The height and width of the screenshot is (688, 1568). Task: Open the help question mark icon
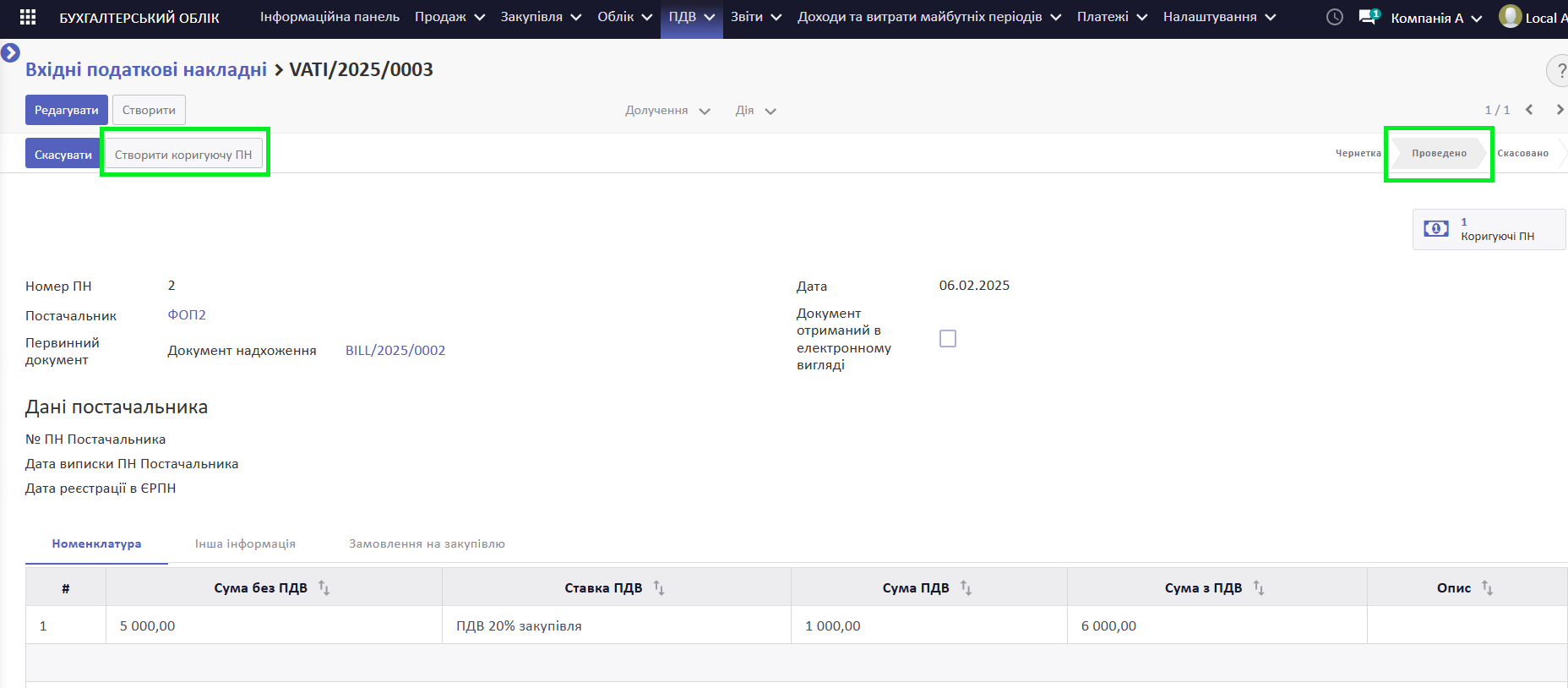(1560, 70)
